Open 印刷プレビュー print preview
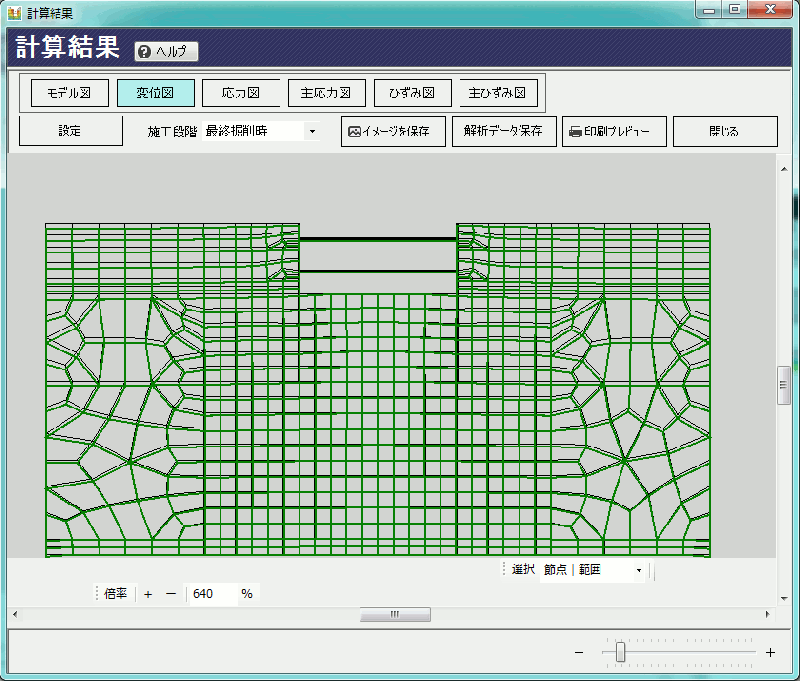800x681 pixels. click(x=614, y=132)
